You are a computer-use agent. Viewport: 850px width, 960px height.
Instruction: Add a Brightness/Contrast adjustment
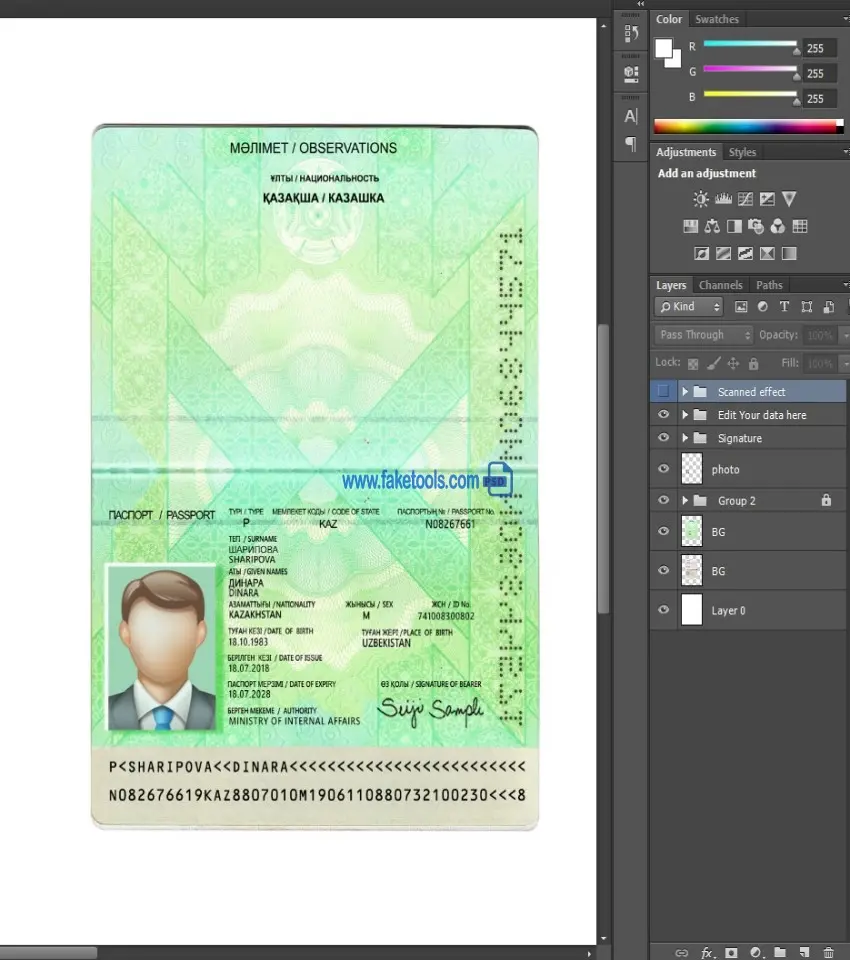(x=701, y=199)
